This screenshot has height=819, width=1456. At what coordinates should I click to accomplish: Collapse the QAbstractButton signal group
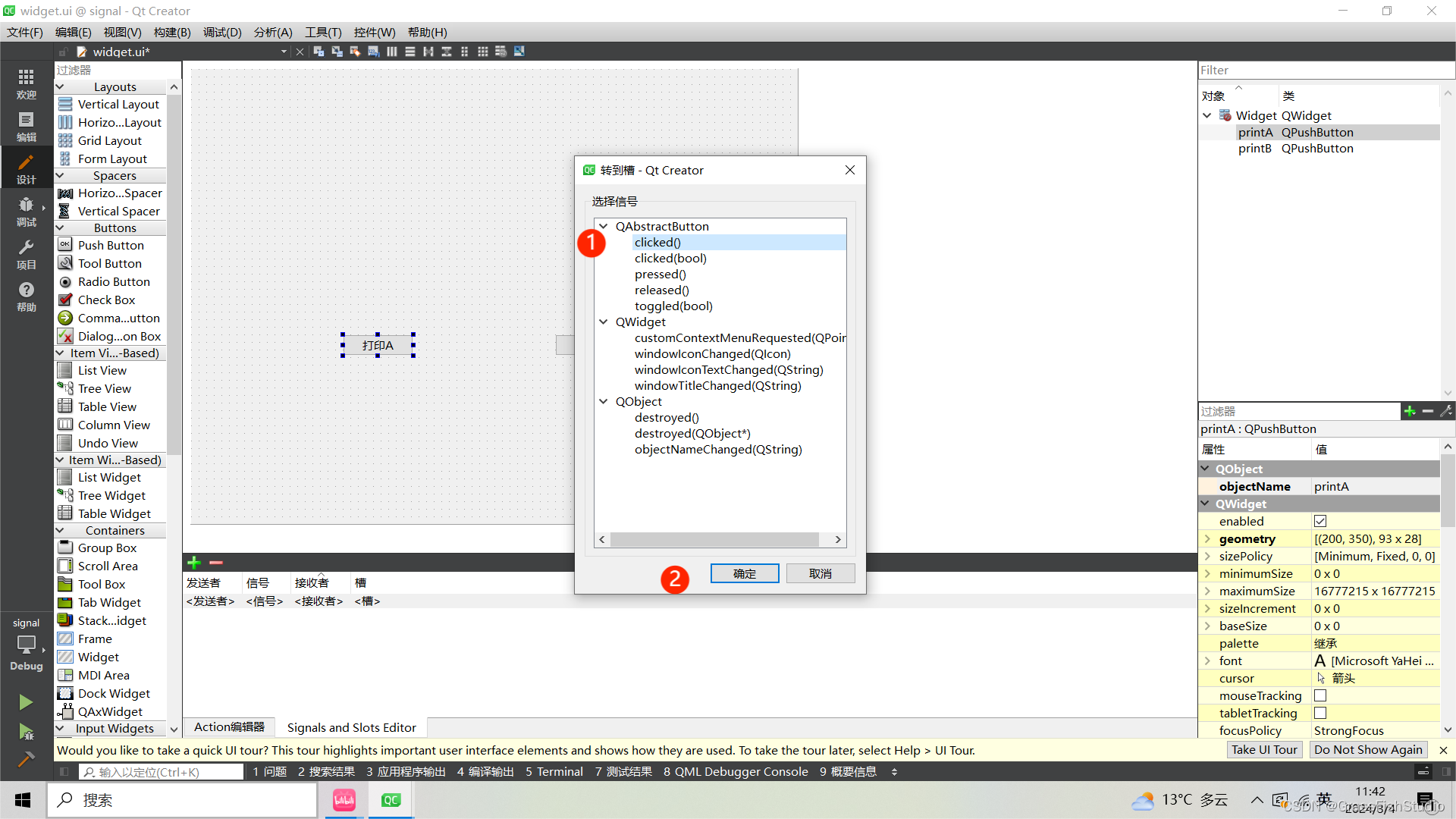[604, 226]
